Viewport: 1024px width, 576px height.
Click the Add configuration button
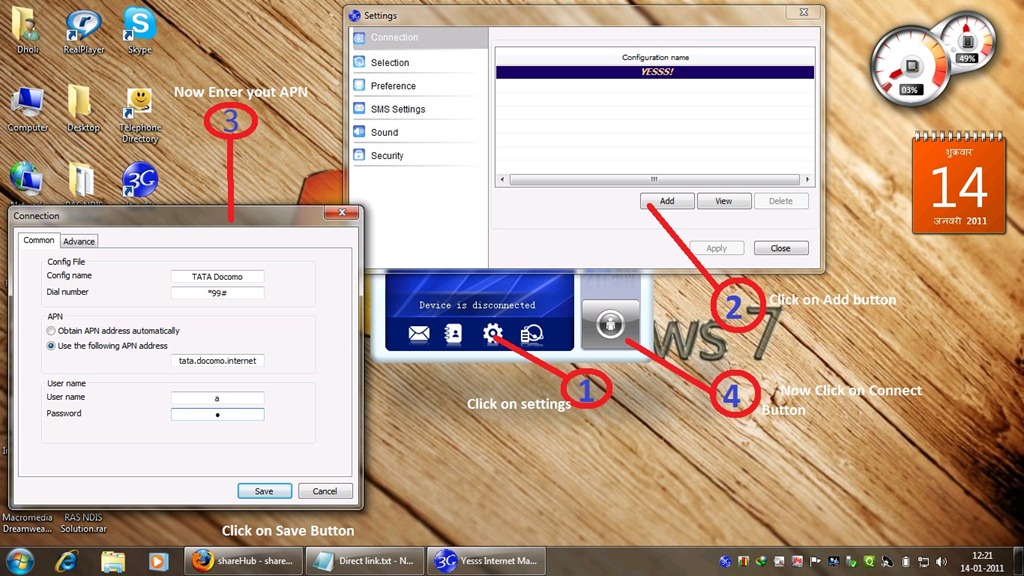666,201
